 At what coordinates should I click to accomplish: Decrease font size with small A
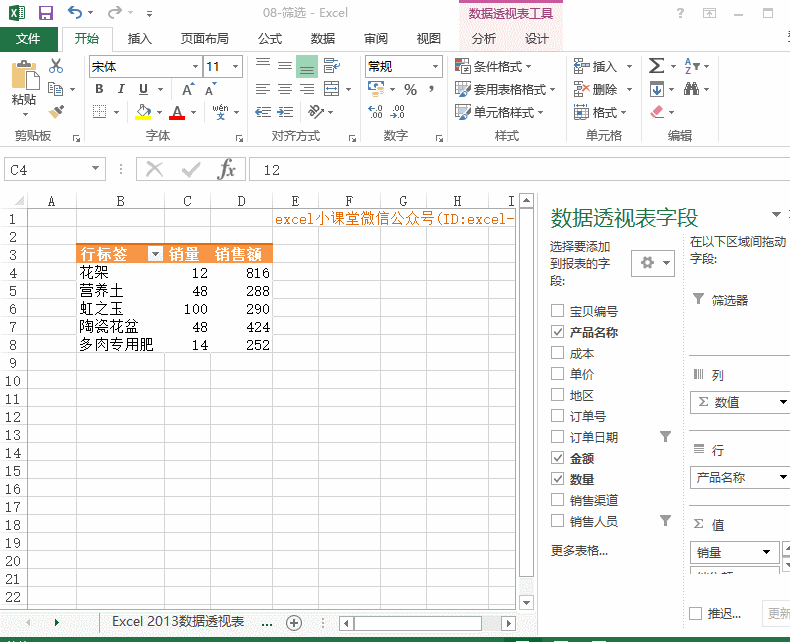[x=210, y=89]
